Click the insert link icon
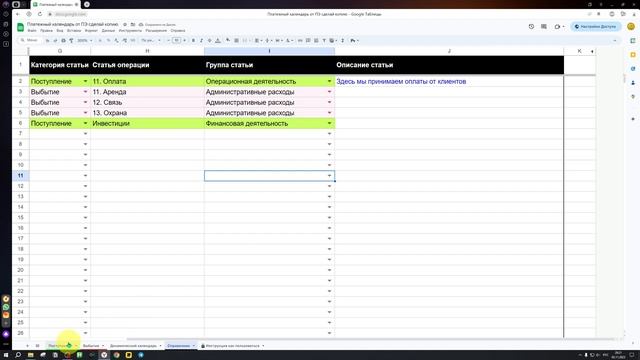This screenshot has height=360, width=640. 300,40
